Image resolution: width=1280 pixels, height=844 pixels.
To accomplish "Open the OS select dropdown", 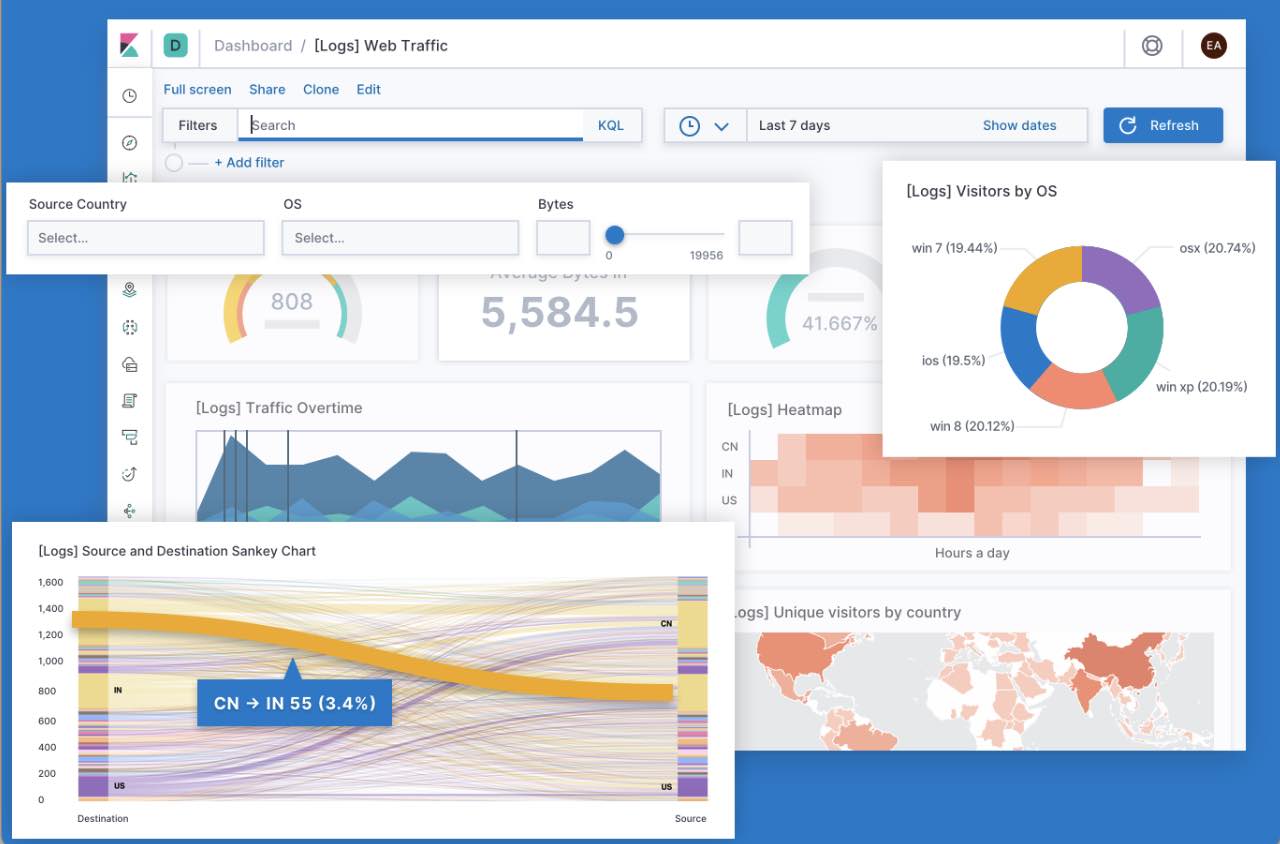I will click(x=400, y=237).
